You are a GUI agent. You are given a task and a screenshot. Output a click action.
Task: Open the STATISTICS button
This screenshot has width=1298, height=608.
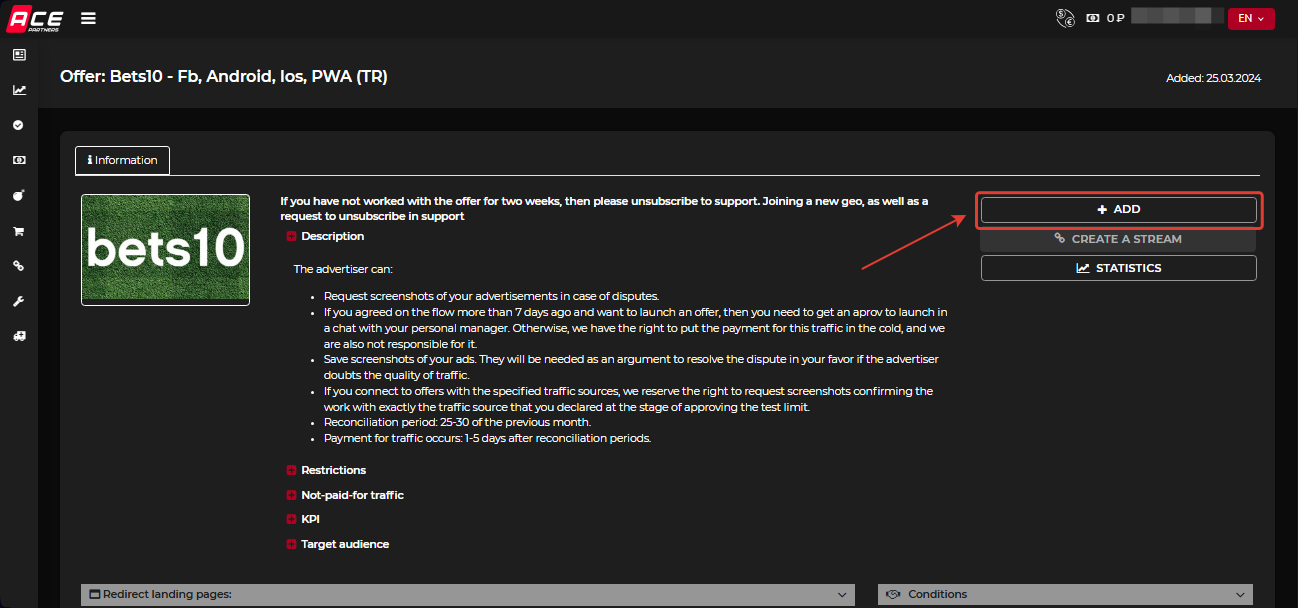tap(1118, 268)
